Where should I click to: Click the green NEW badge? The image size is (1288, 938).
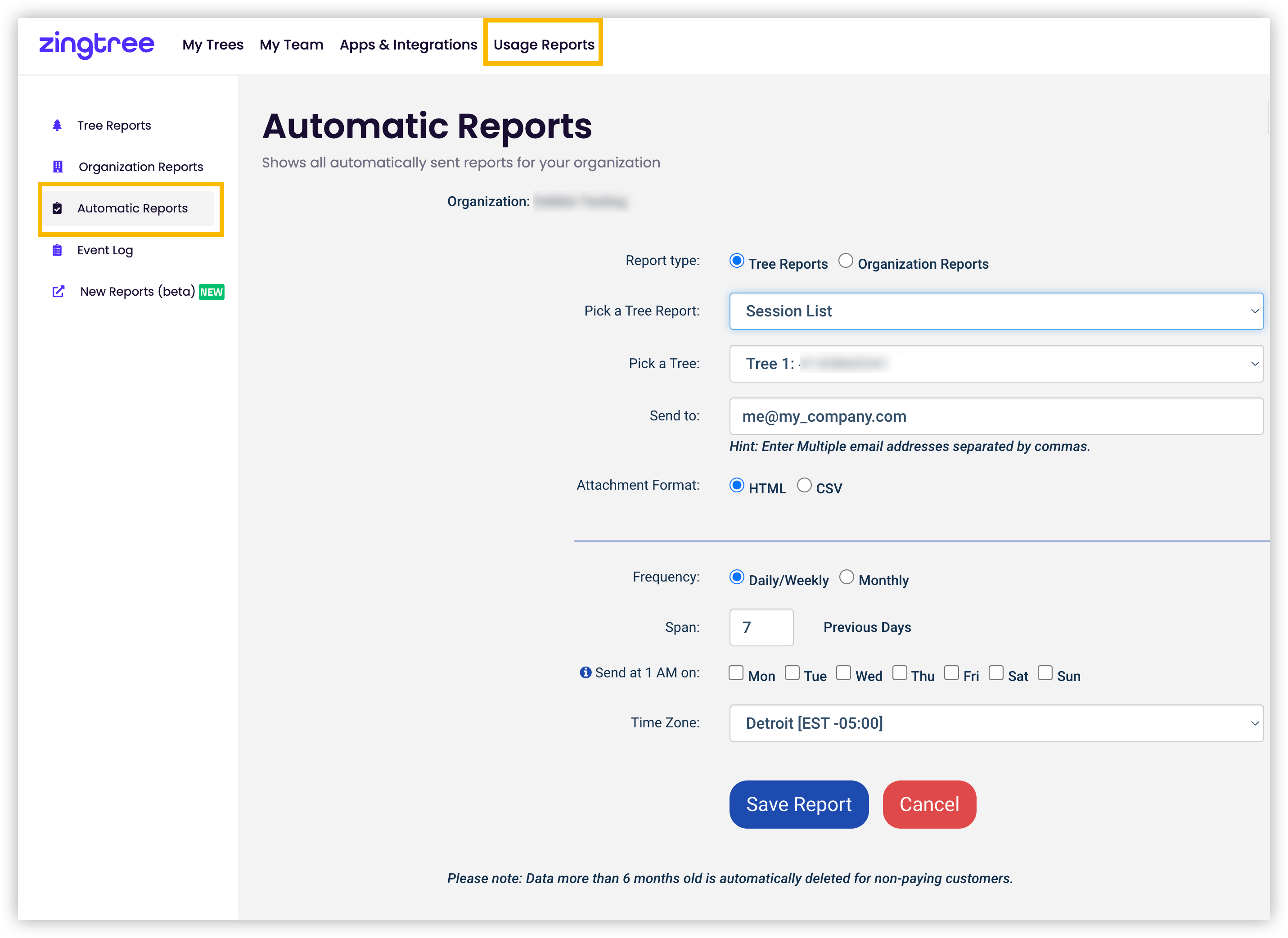211,292
